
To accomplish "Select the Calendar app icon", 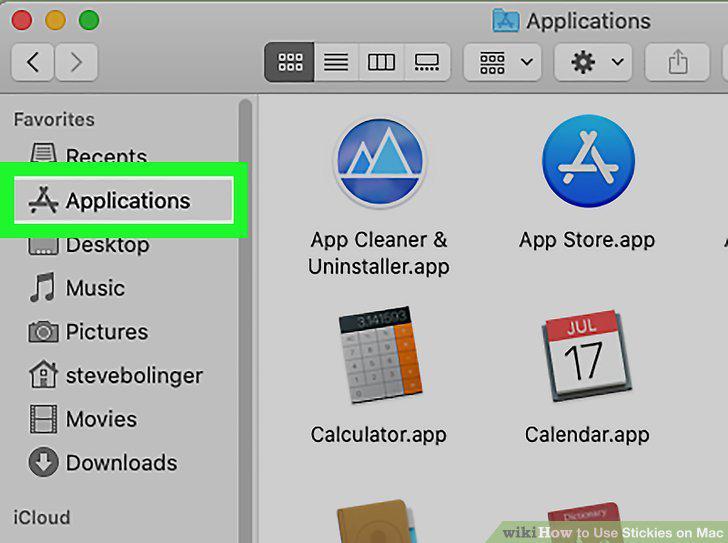I will click(586, 356).
